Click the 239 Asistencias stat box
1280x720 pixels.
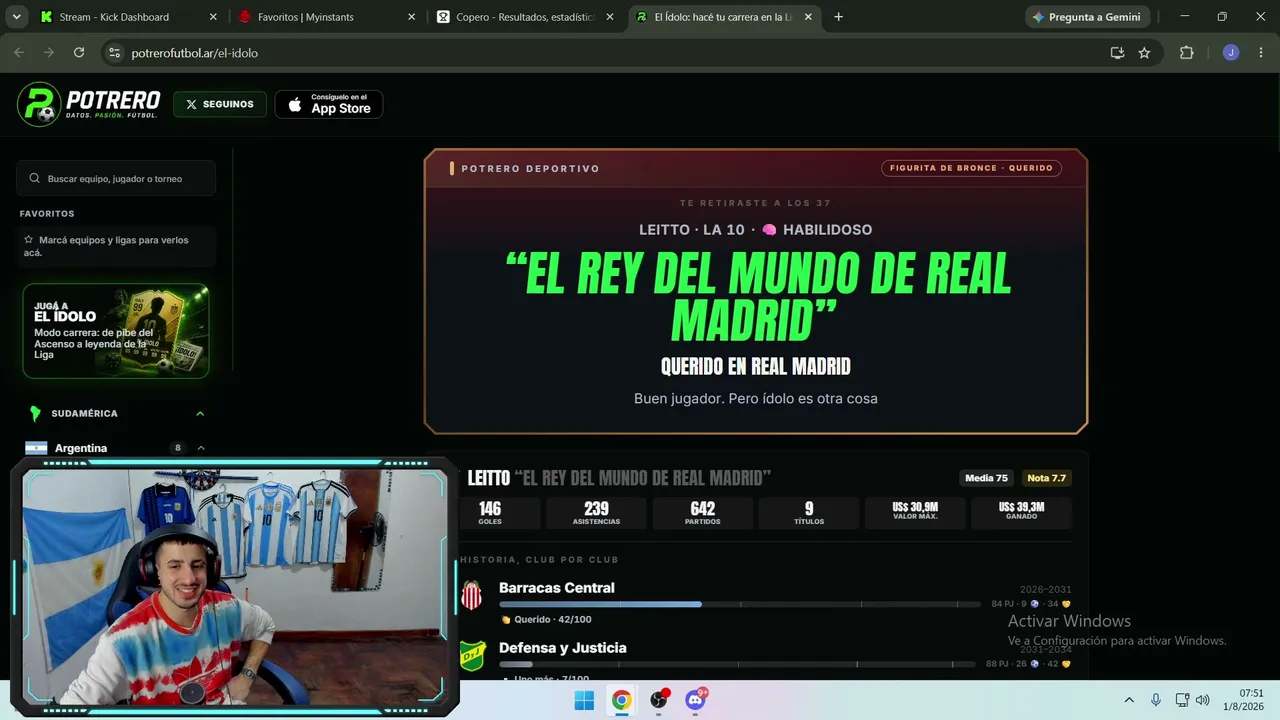click(596, 513)
